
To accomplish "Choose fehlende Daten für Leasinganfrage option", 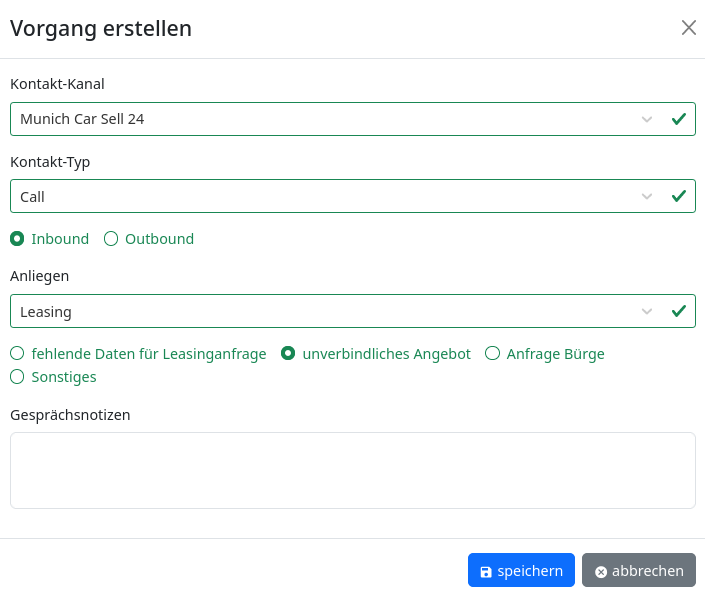I will pyautogui.click(x=17, y=354).
